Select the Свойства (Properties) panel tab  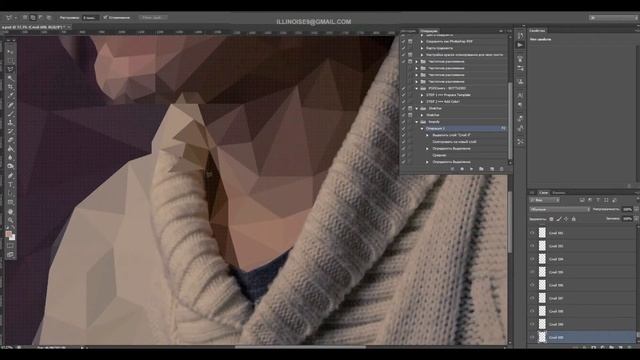(537, 31)
